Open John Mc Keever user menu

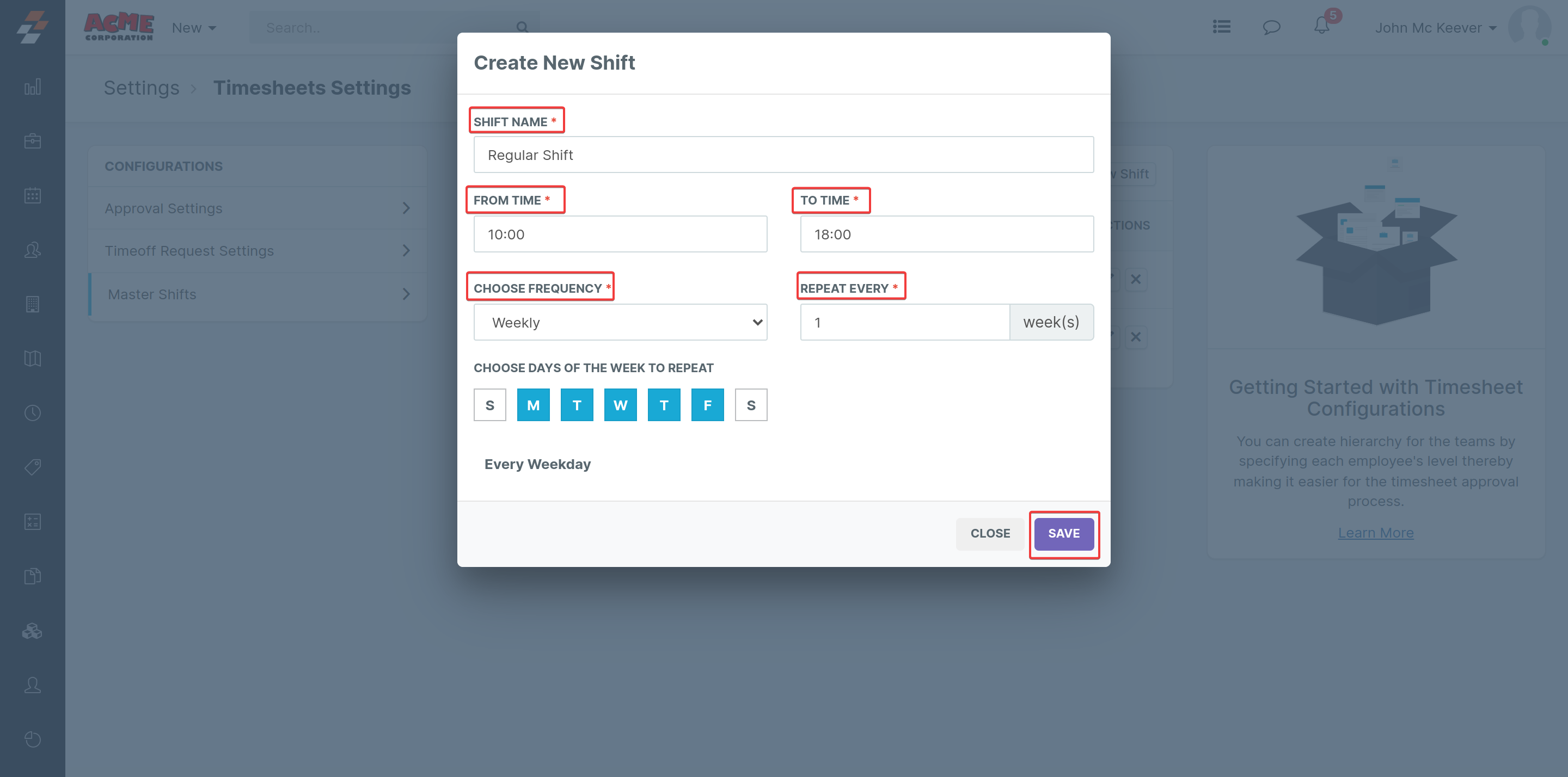click(x=1435, y=28)
